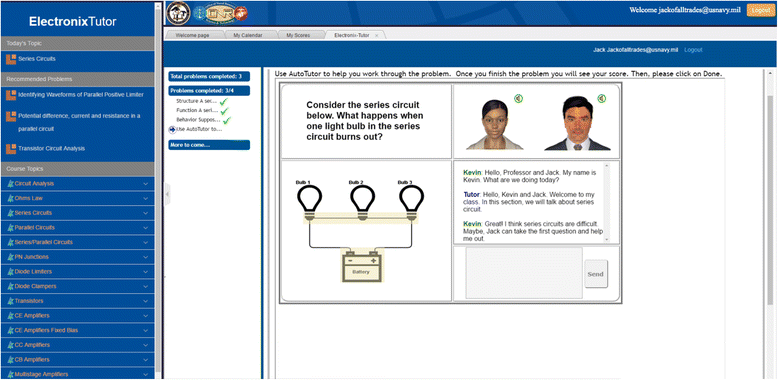
Task: Open Use AutoTutor to... problem item
Action: click(199, 129)
